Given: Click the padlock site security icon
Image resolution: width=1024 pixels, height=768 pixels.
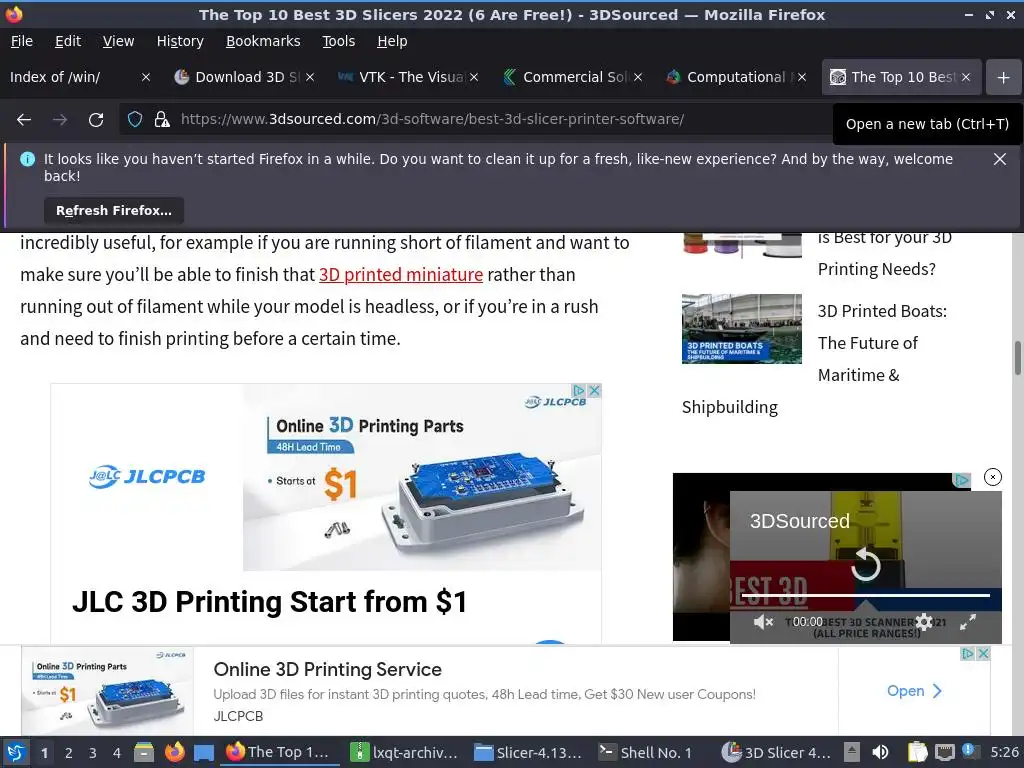Looking at the screenshot, I should pyautogui.click(x=162, y=120).
